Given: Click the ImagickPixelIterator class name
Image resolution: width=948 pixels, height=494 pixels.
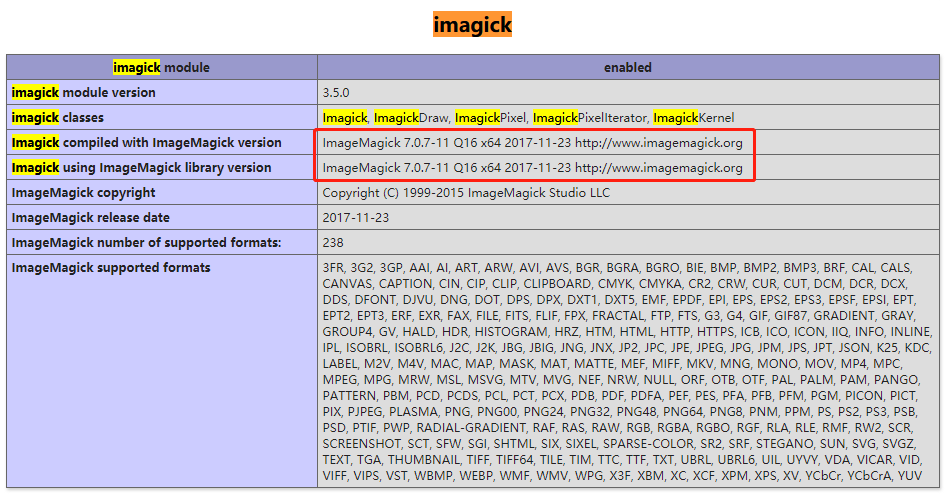Looking at the screenshot, I should click(x=589, y=117).
